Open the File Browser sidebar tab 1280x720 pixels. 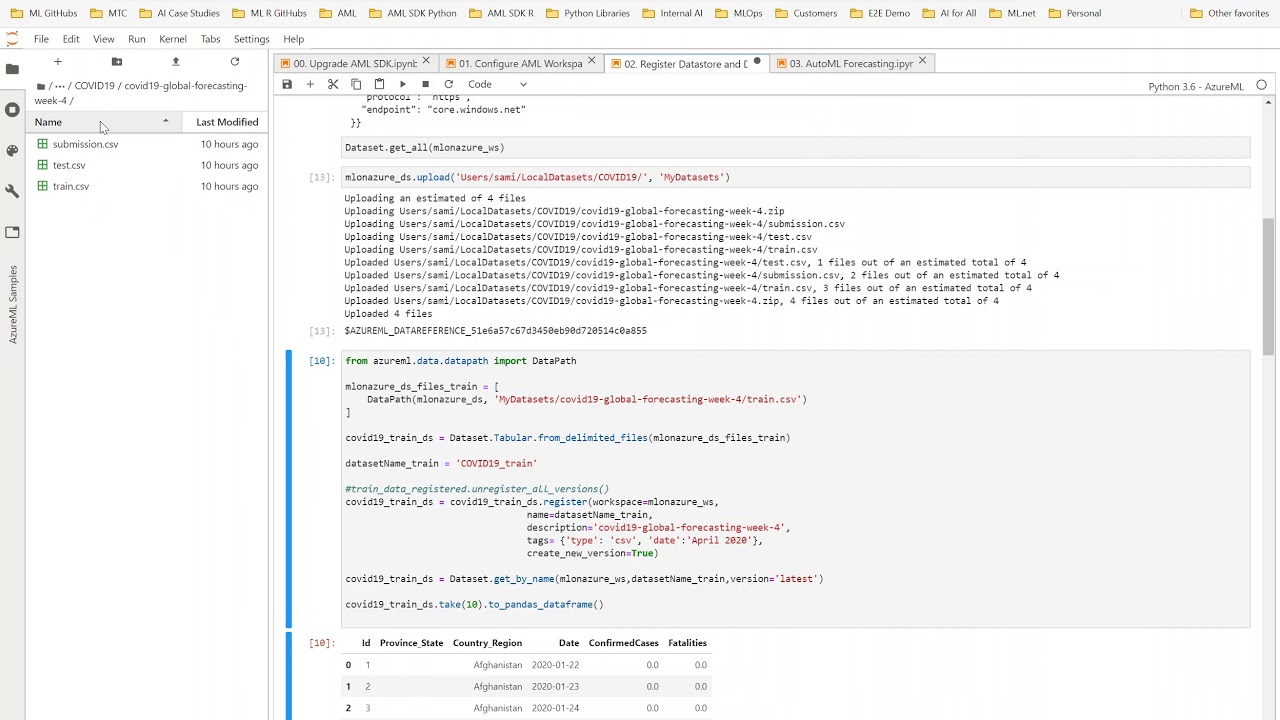12,69
